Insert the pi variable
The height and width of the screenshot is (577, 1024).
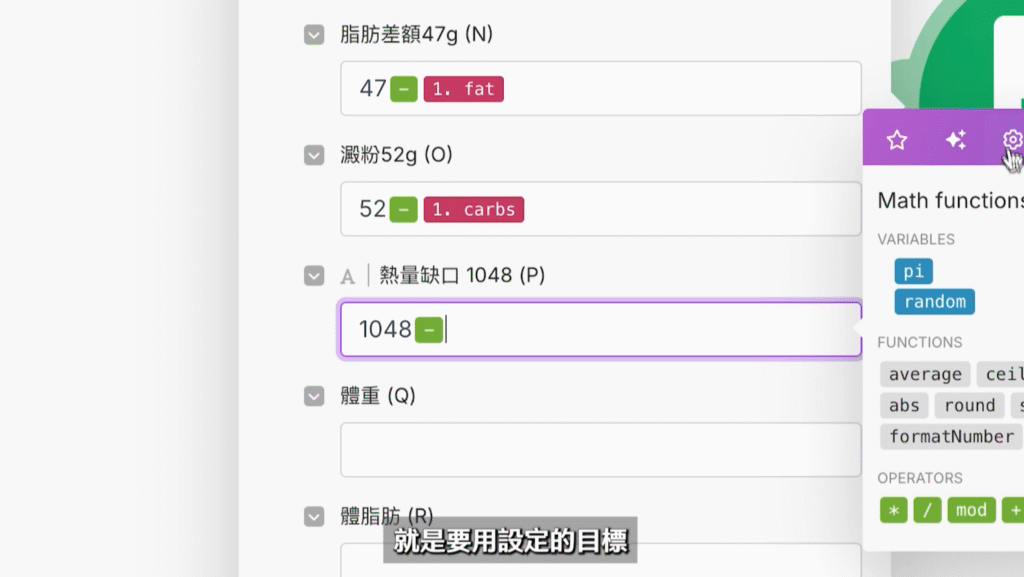913,271
